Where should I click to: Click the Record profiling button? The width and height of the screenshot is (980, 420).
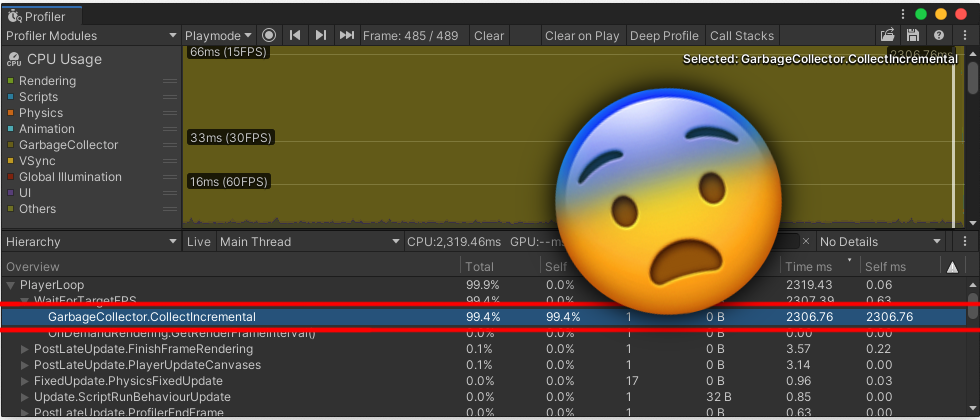click(269, 36)
